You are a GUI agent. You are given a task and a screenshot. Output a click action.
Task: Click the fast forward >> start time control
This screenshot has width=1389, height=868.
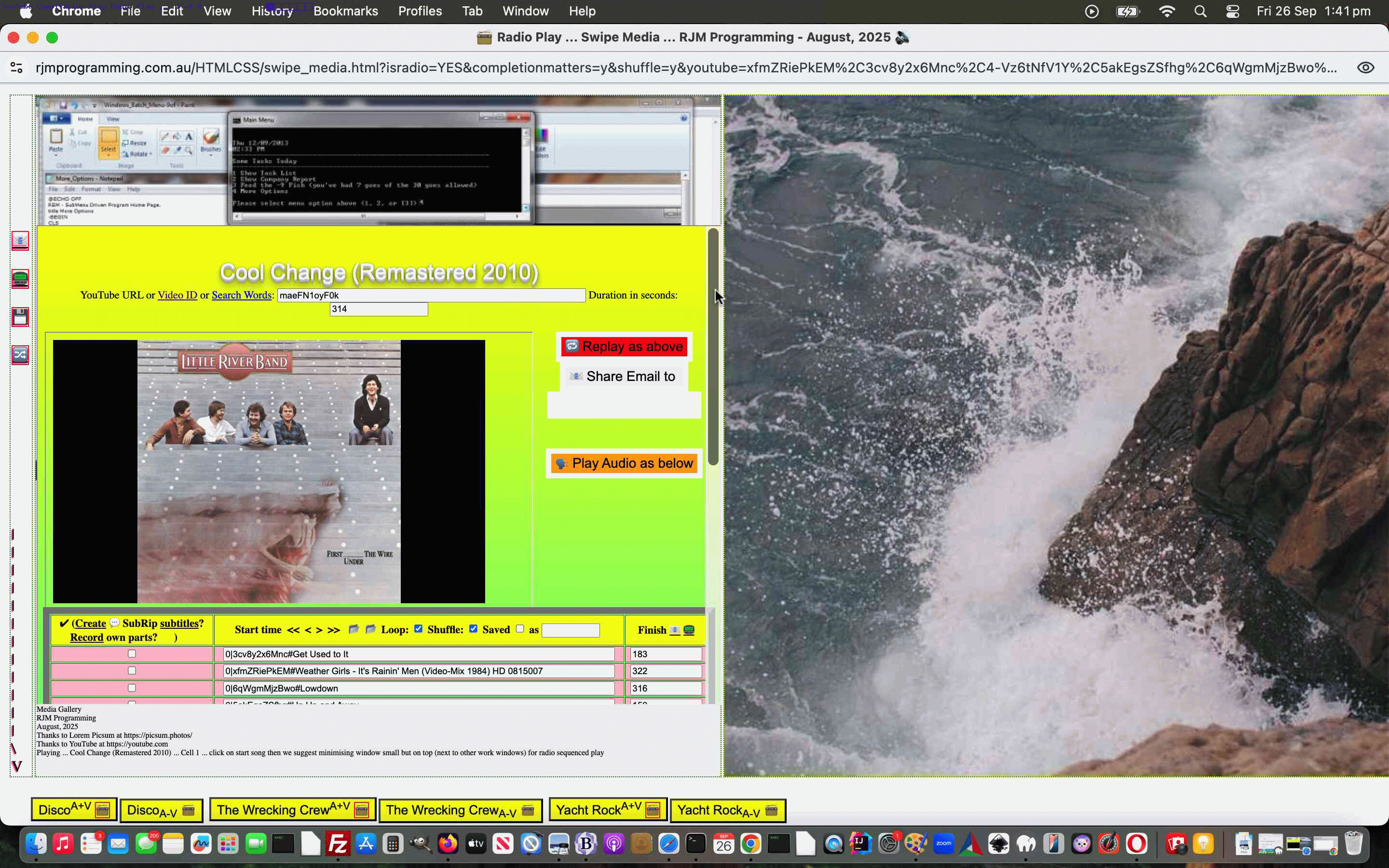click(x=333, y=630)
